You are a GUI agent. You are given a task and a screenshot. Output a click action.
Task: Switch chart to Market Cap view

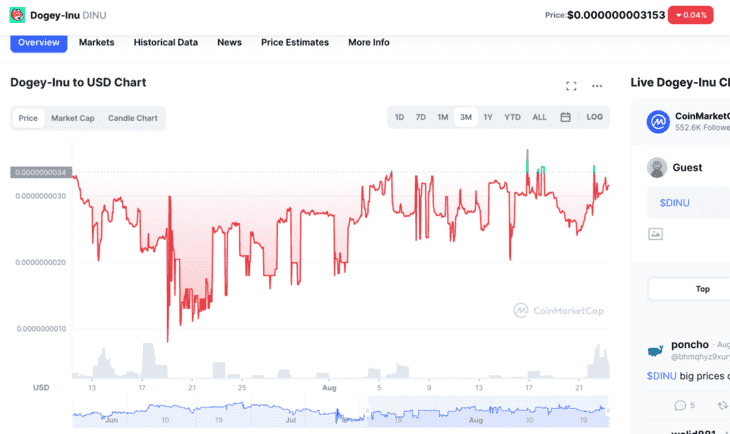click(x=73, y=118)
